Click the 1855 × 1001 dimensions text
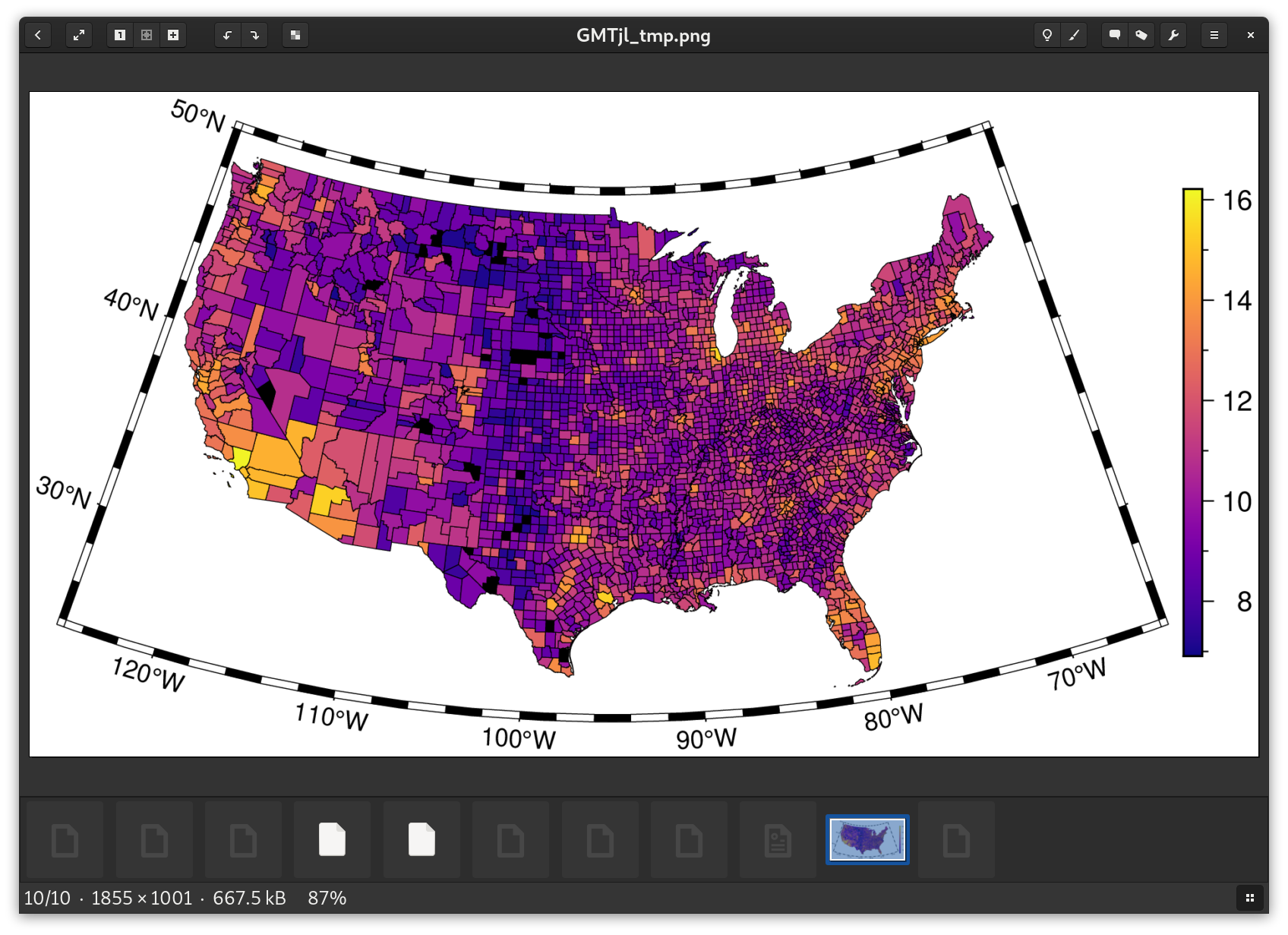Screen dimensions: 1288x935 [142, 898]
